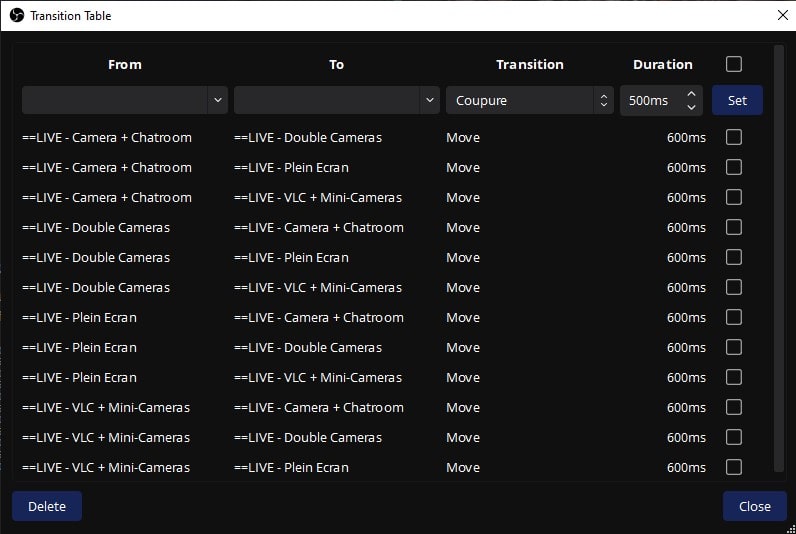
Task: Check the last row's VLC + Mini-Cameras to Plein Ecran checkbox
Action: (x=734, y=467)
